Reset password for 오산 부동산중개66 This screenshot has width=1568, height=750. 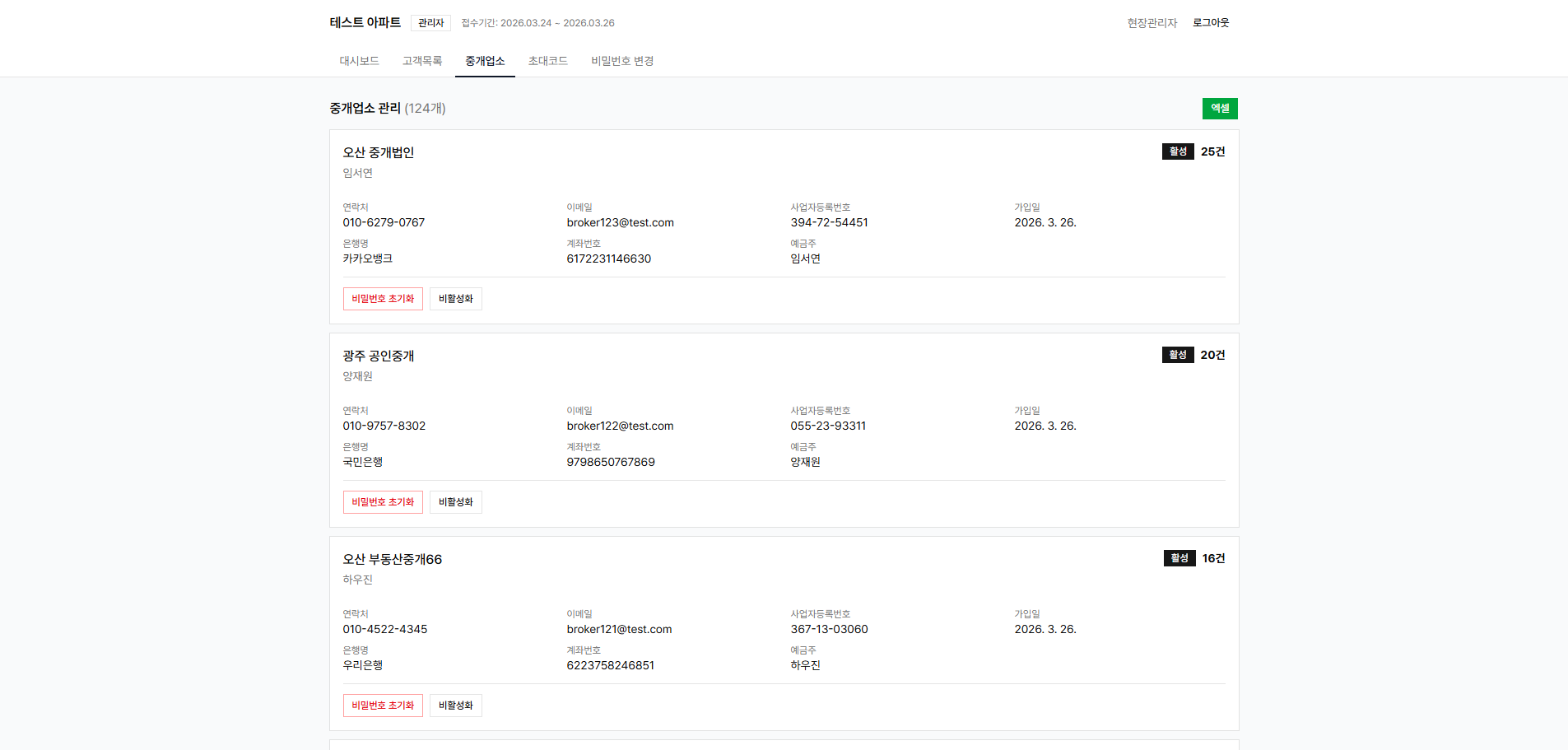tap(383, 706)
